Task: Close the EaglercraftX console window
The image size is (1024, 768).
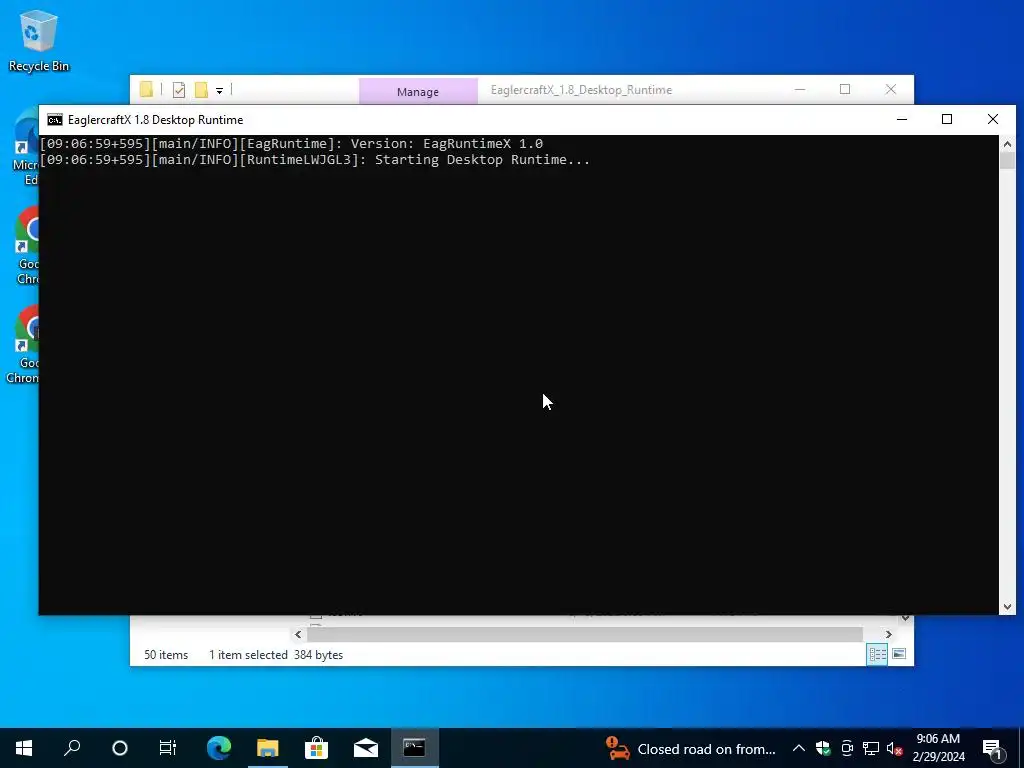Action: pyautogui.click(x=993, y=120)
